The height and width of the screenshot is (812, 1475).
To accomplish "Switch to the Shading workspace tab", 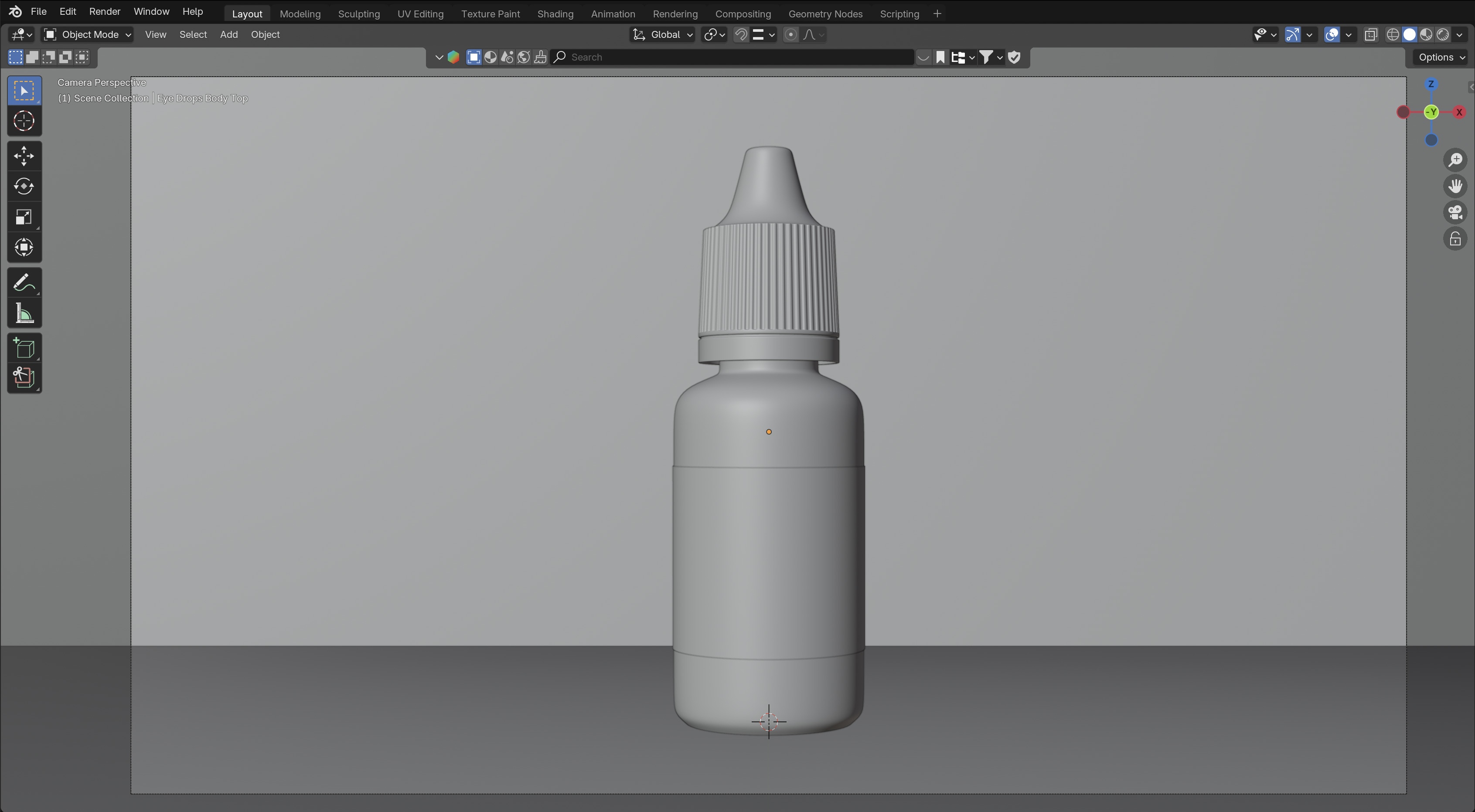I will 555,14.
